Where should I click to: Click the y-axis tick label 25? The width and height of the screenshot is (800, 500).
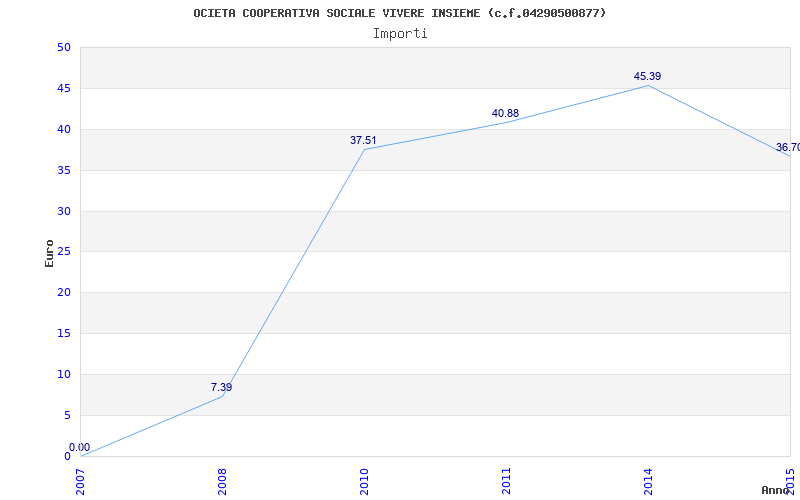[x=64, y=252]
